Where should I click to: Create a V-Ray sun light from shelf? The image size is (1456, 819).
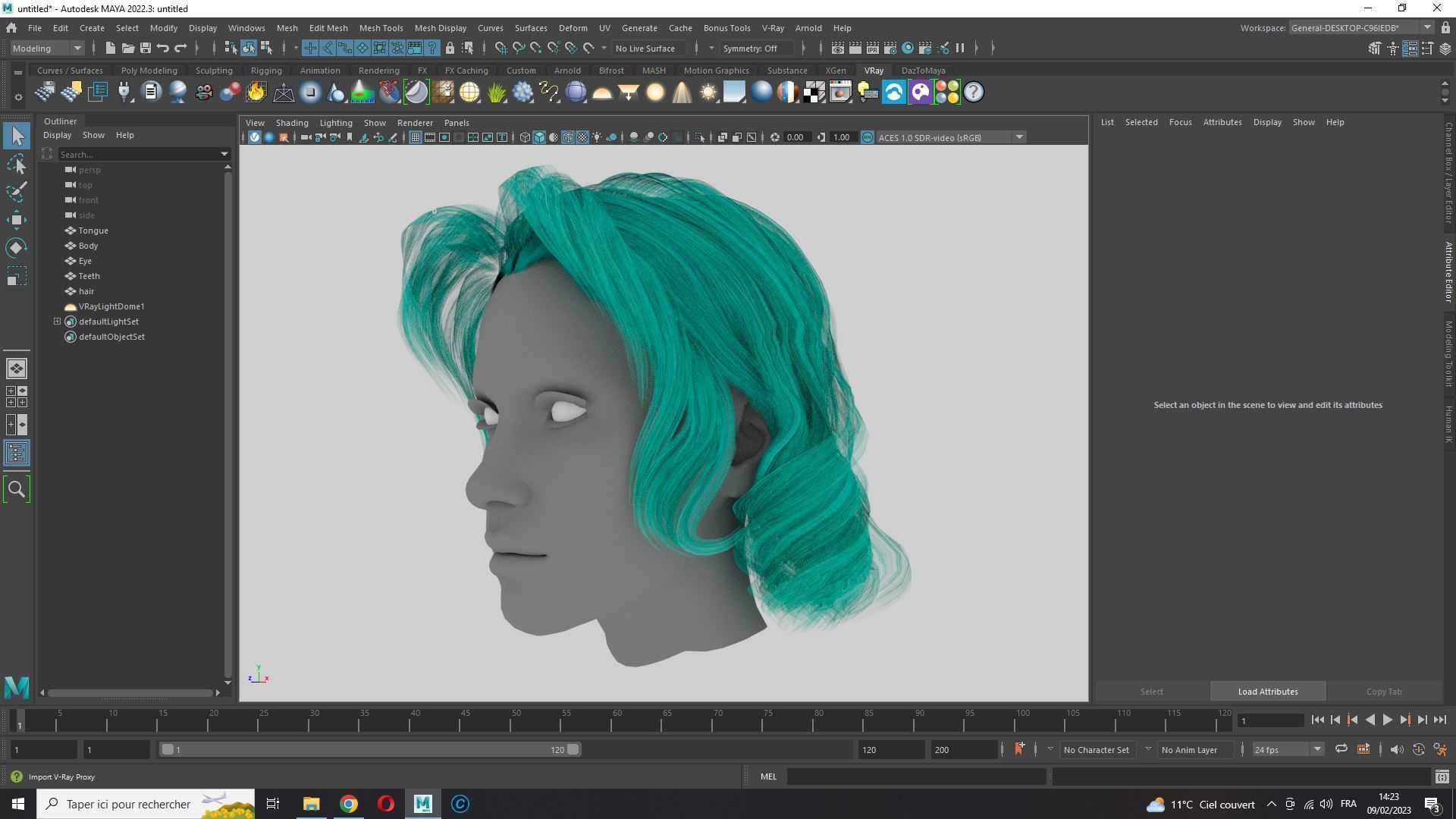click(708, 93)
